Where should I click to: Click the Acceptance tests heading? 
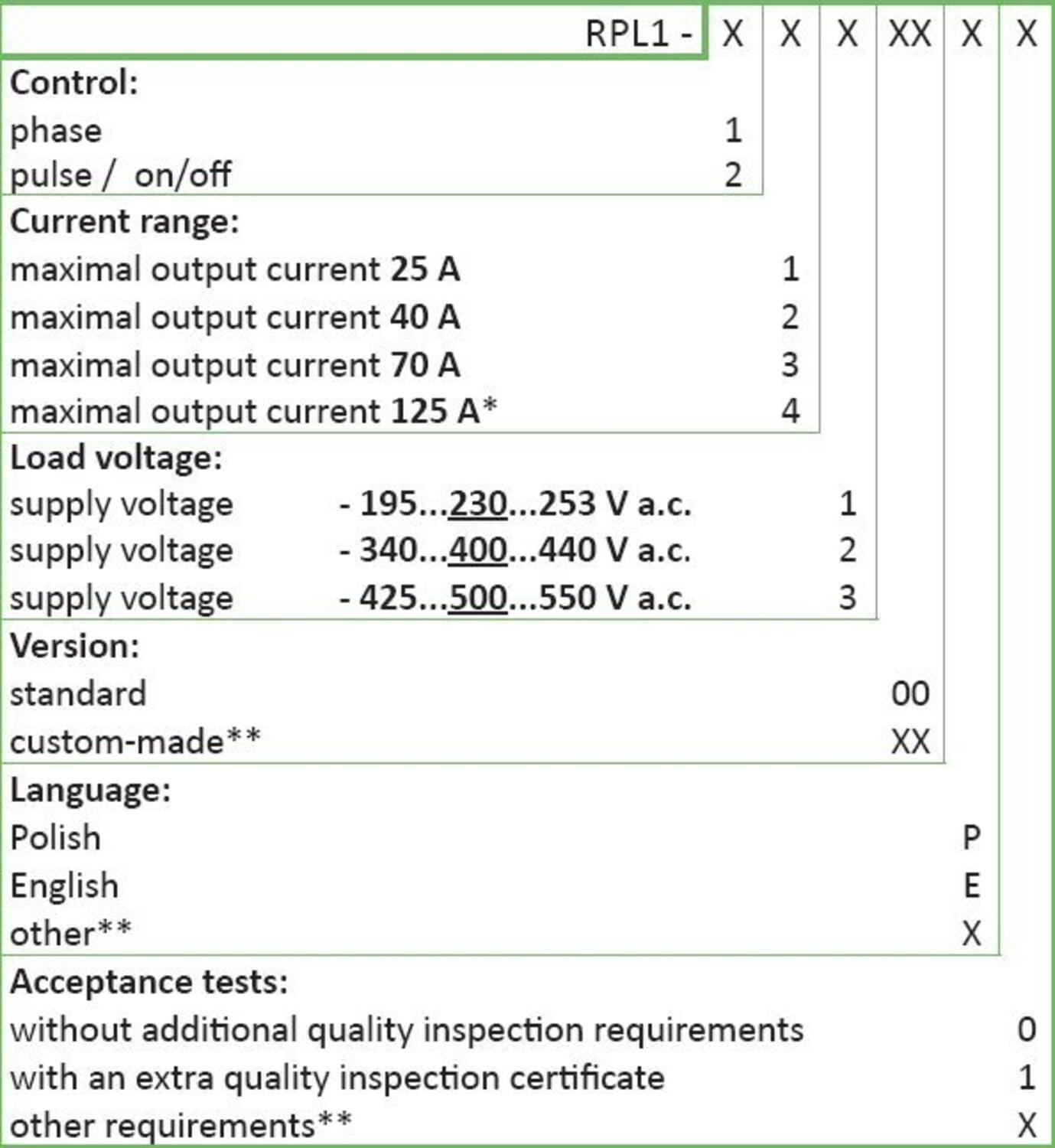coord(148,982)
